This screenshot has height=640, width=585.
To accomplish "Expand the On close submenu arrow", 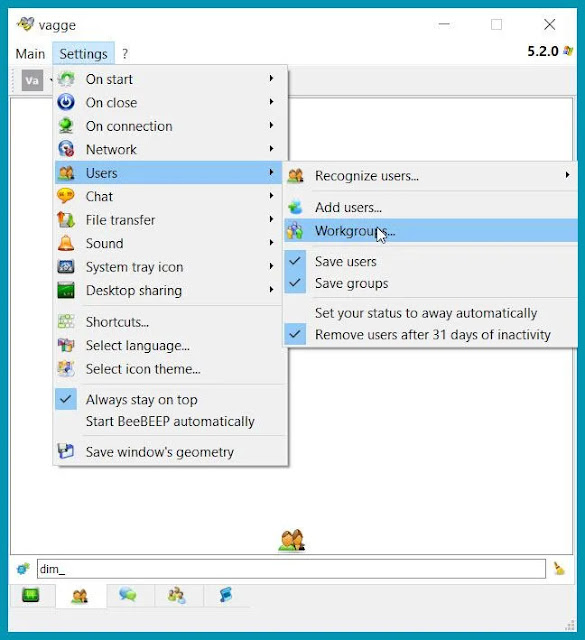I will click(x=271, y=102).
